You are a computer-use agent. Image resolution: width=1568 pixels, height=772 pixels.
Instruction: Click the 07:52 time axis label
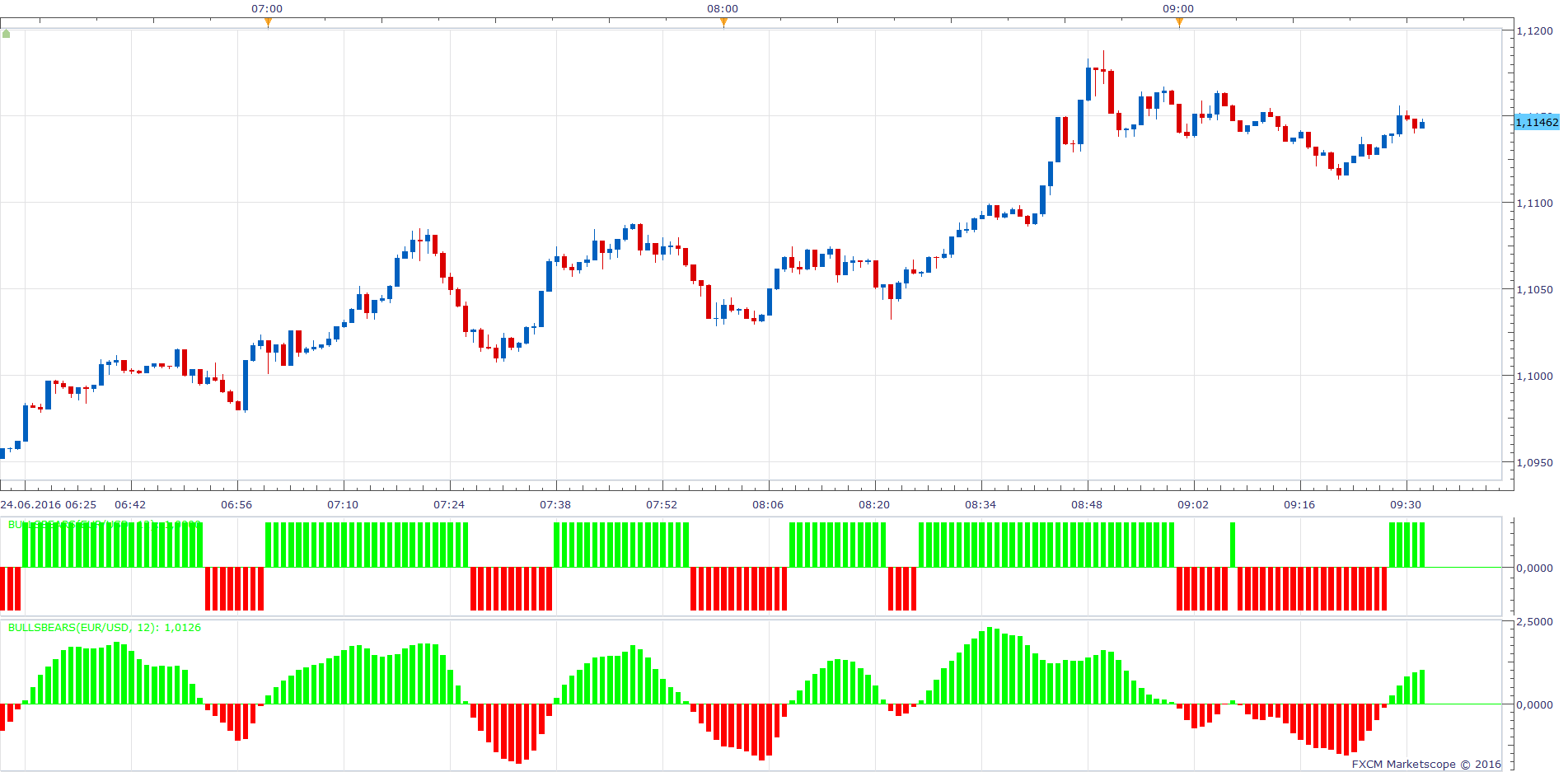(662, 504)
